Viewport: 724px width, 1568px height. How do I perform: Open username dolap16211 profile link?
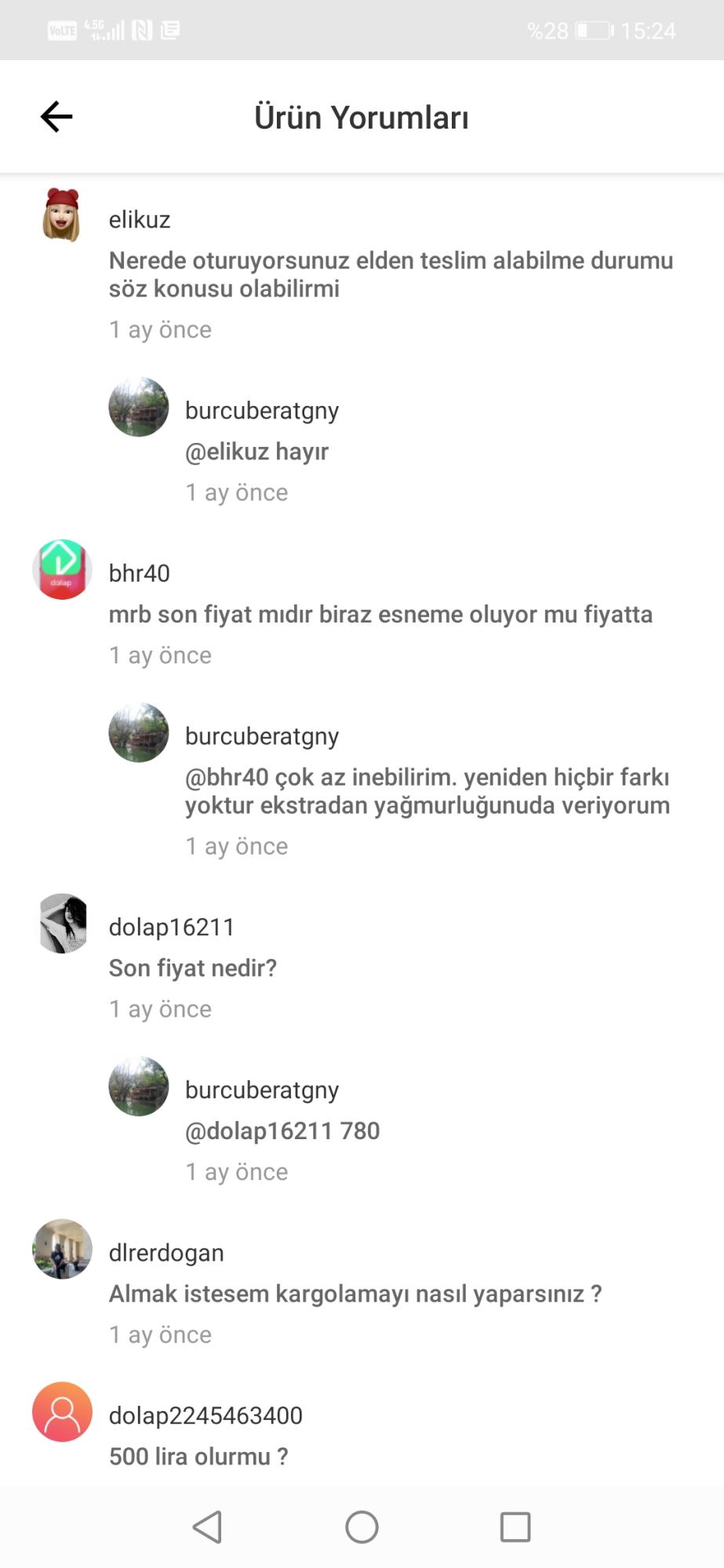tap(172, 927)
